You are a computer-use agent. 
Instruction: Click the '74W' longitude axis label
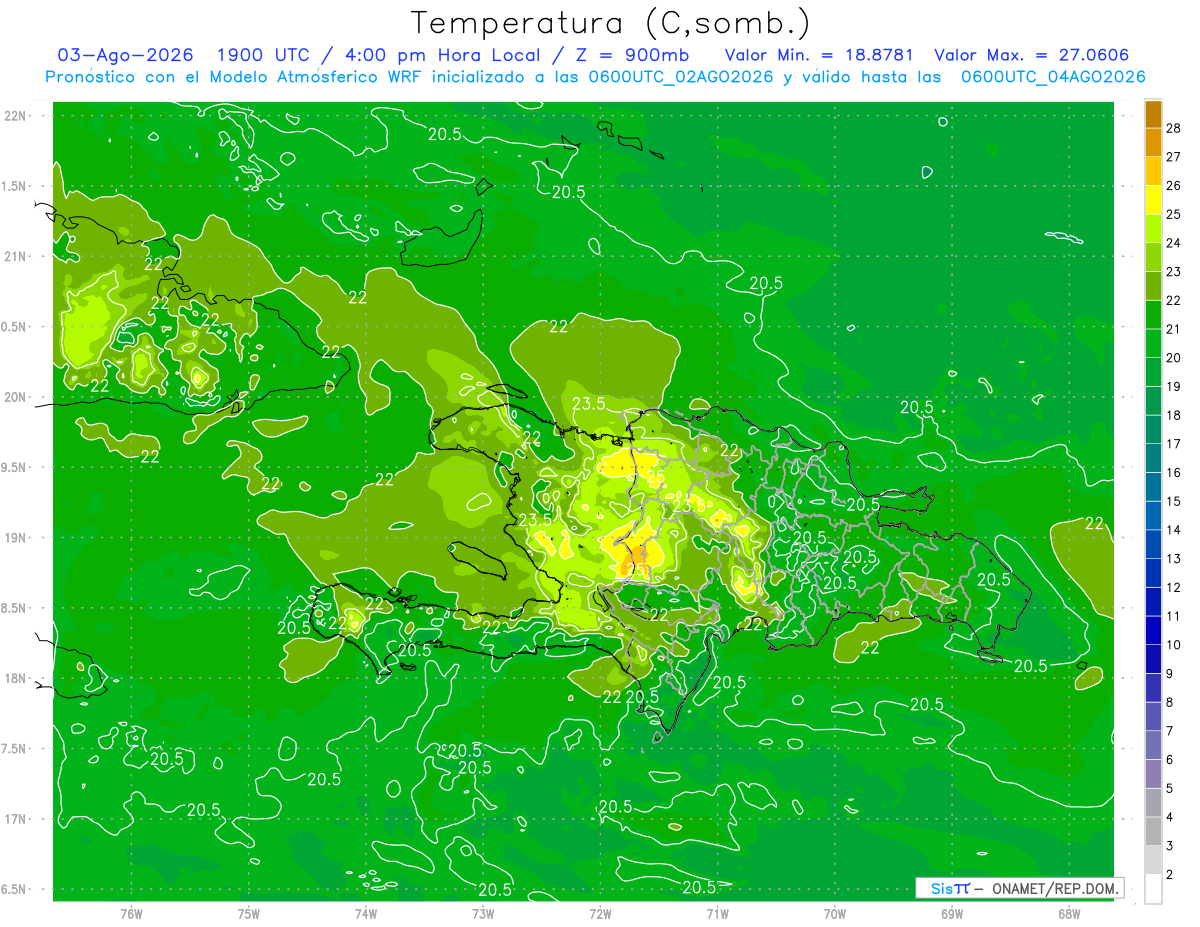click(x=366, y=914)
